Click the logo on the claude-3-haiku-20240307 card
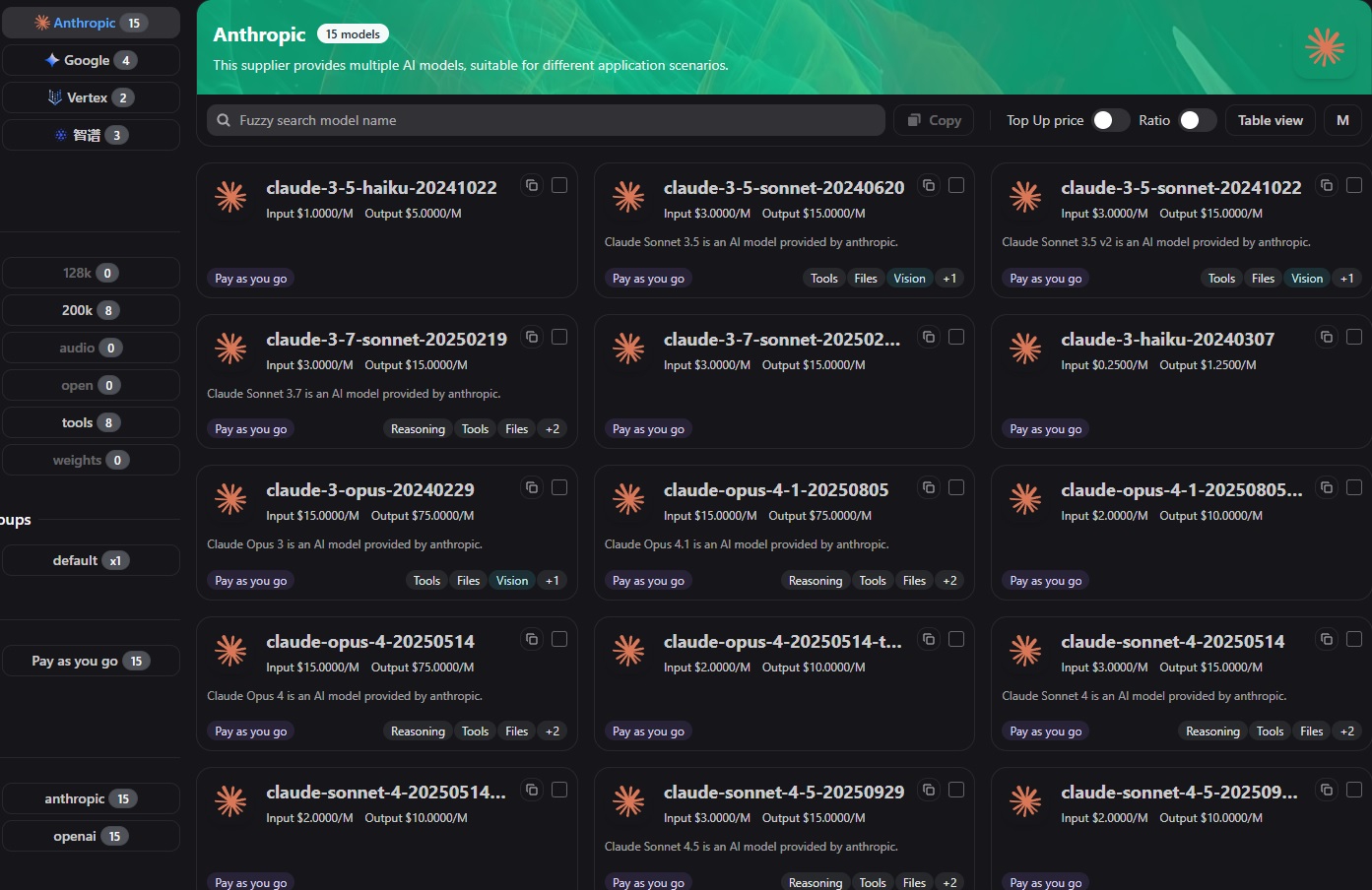The width and height of the screenshot is (1372, 890). click(x=1025, y=349)
